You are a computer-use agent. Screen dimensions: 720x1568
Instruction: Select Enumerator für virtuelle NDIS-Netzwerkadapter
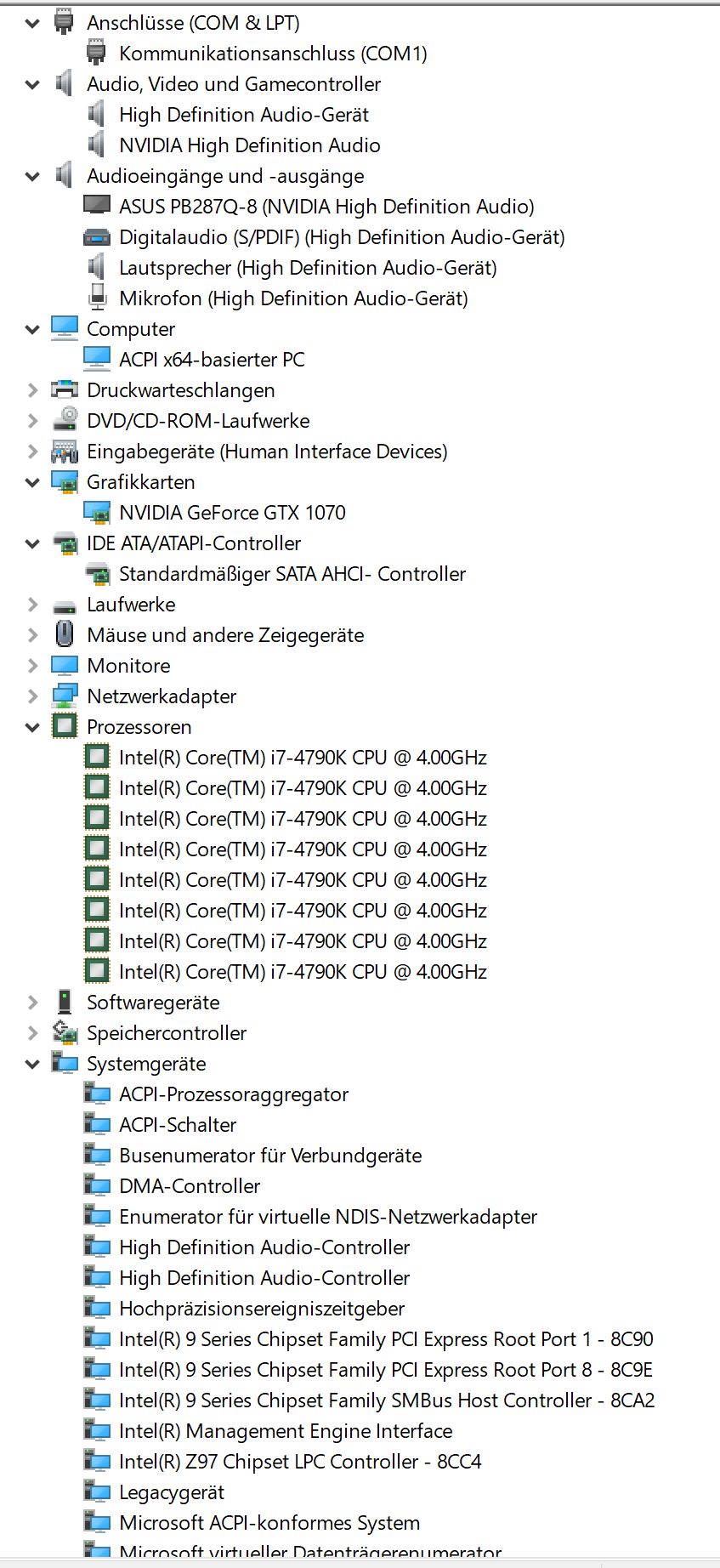click(x=328, y=1217)
